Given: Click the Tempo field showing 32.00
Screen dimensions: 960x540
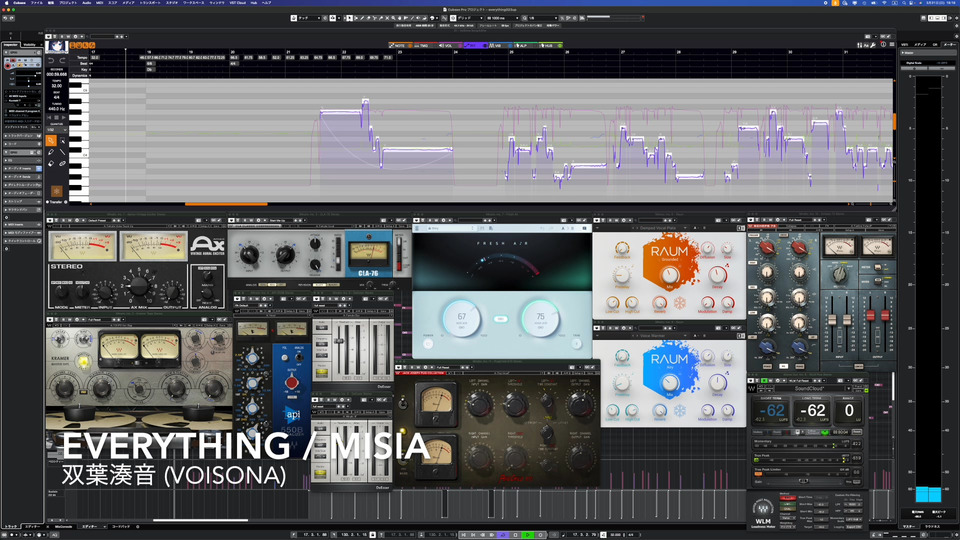Looking at the screenshot, I should click(56, 86).
